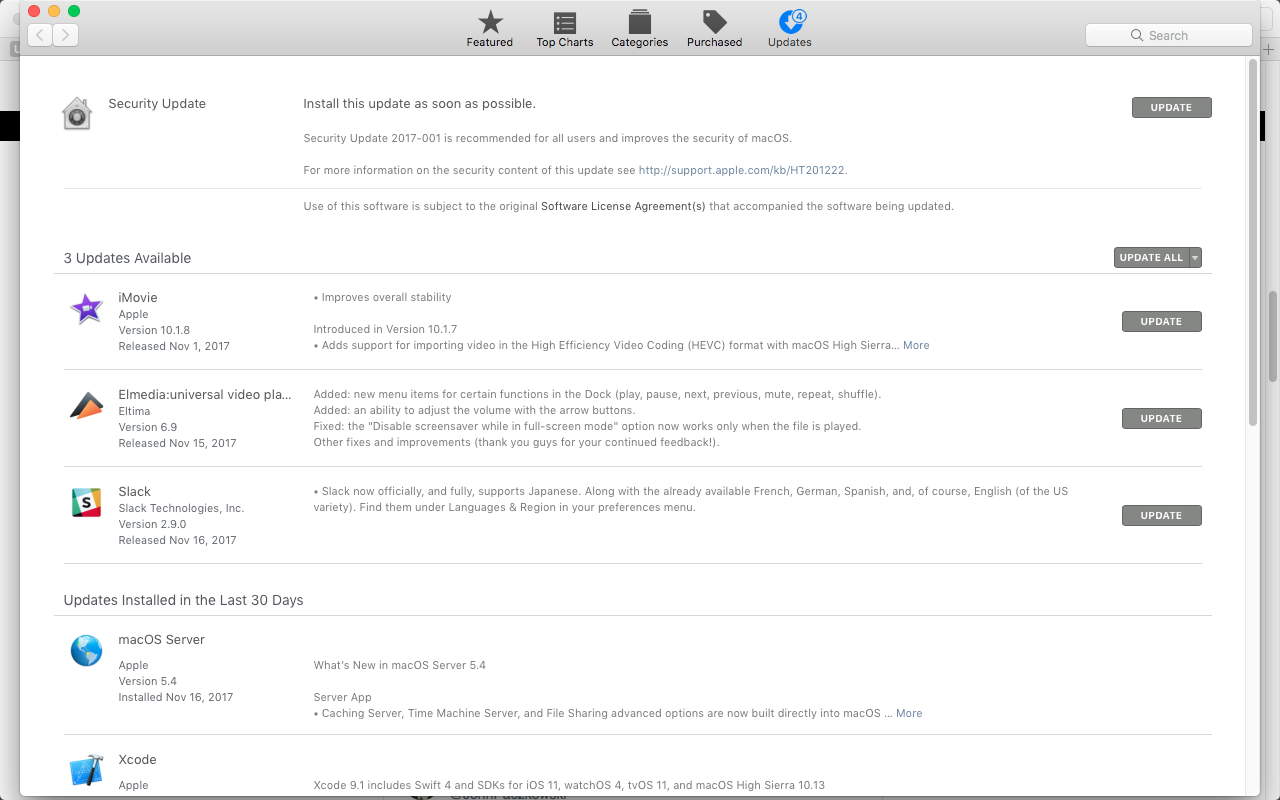
Task: Update Slack with its Update button
Action: [1161, 515]
